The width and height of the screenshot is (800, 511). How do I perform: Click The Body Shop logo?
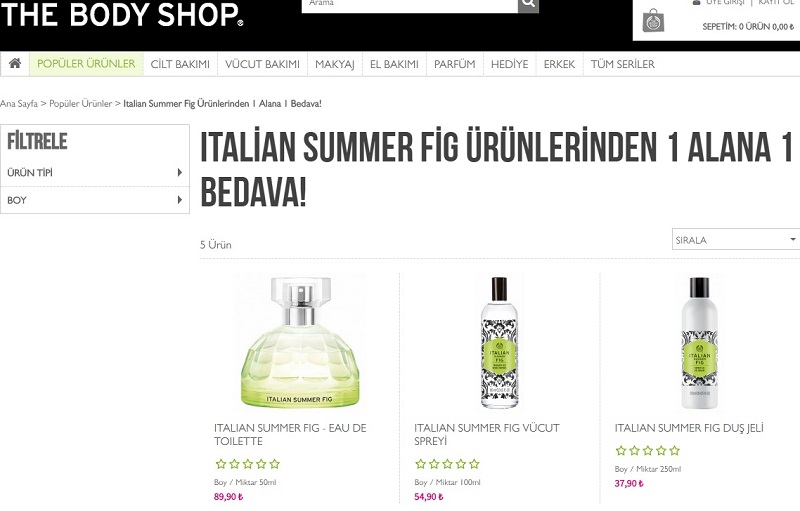coord(122,14)
